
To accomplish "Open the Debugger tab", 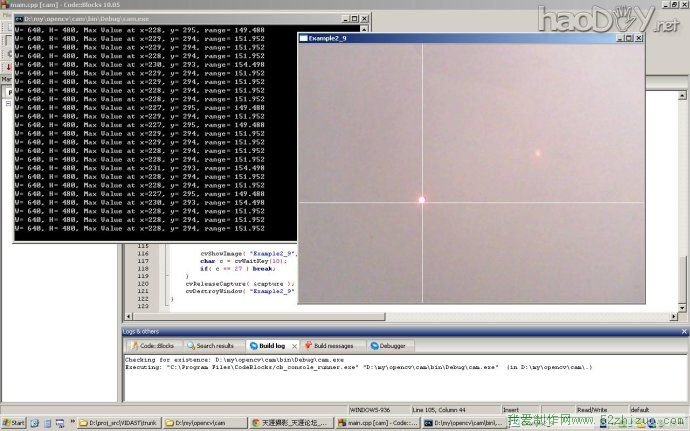I will point(388,345).
